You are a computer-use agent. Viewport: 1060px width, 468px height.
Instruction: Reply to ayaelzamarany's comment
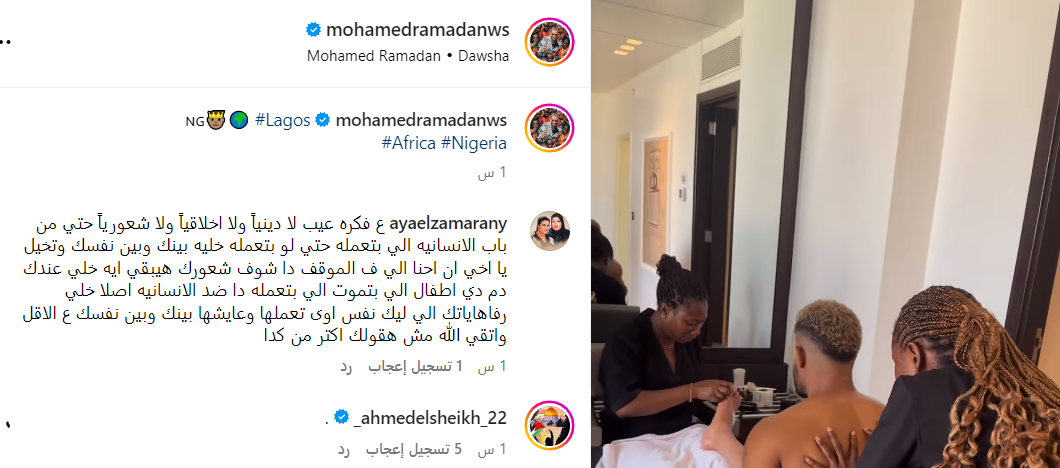(x=345, y=367)
